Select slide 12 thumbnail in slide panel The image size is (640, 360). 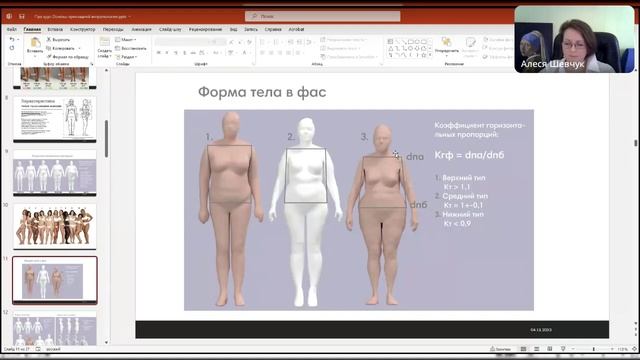pos(55,329)
